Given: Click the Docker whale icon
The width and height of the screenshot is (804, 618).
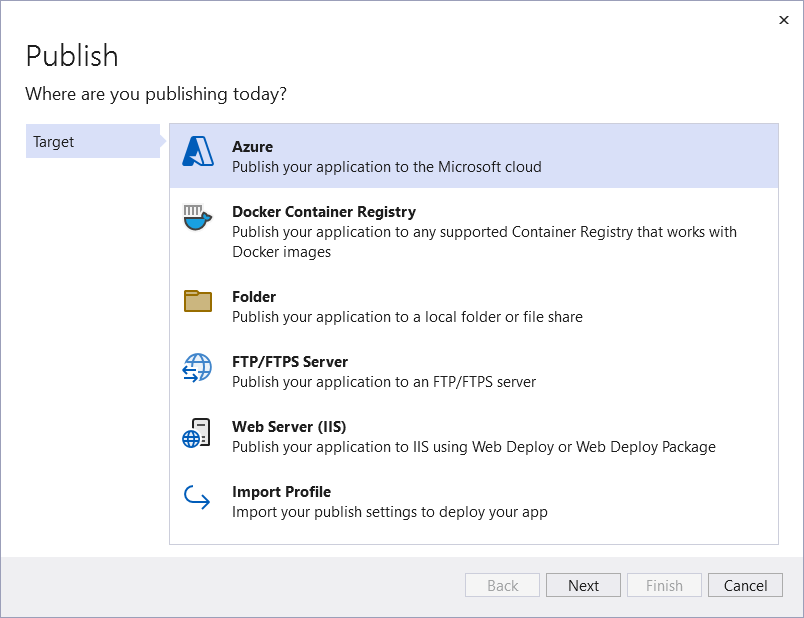Looking at the screenshot, I should [x=198, y=217].
